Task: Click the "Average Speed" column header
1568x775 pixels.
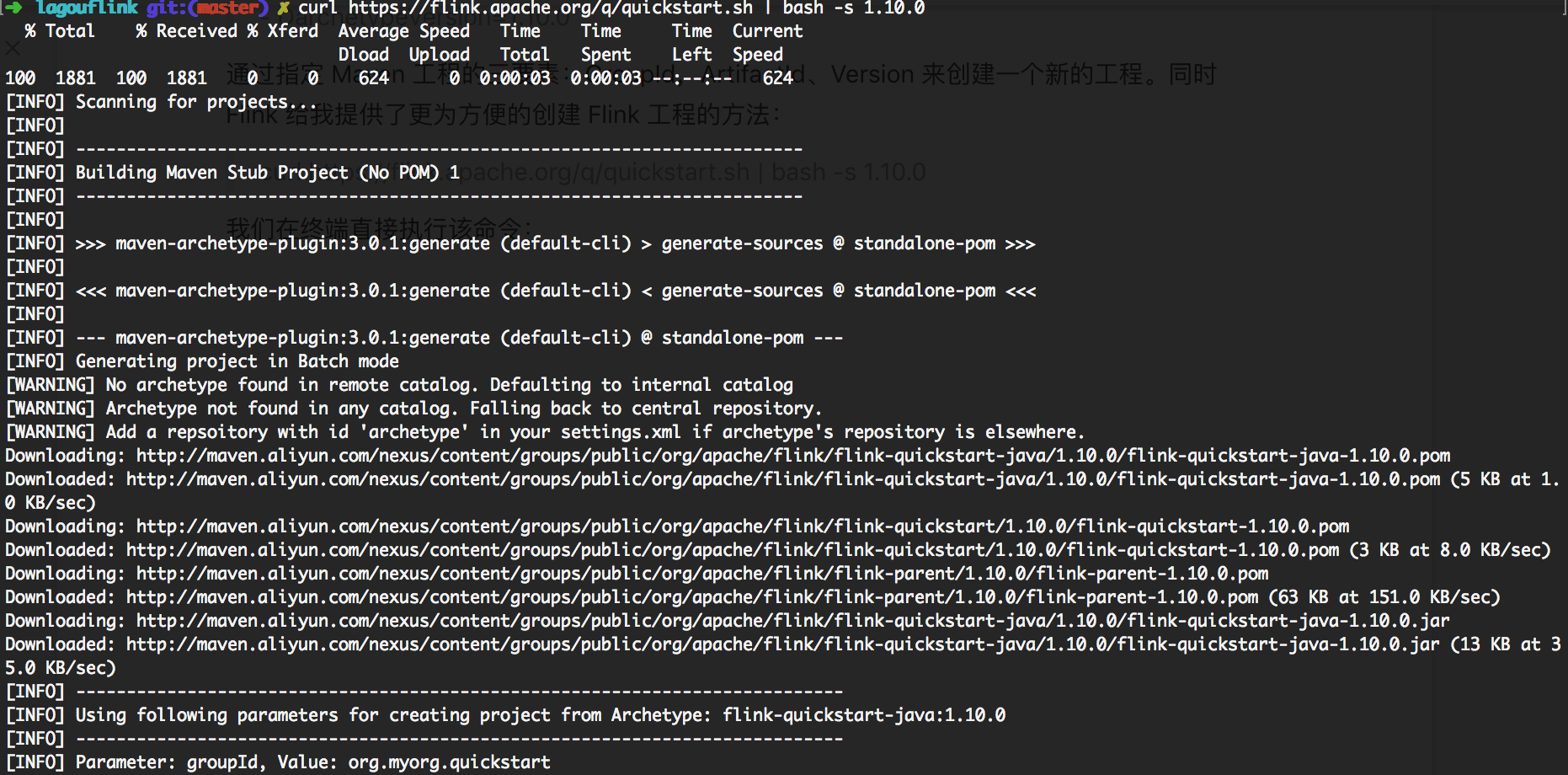Action: tap(404, 31)
